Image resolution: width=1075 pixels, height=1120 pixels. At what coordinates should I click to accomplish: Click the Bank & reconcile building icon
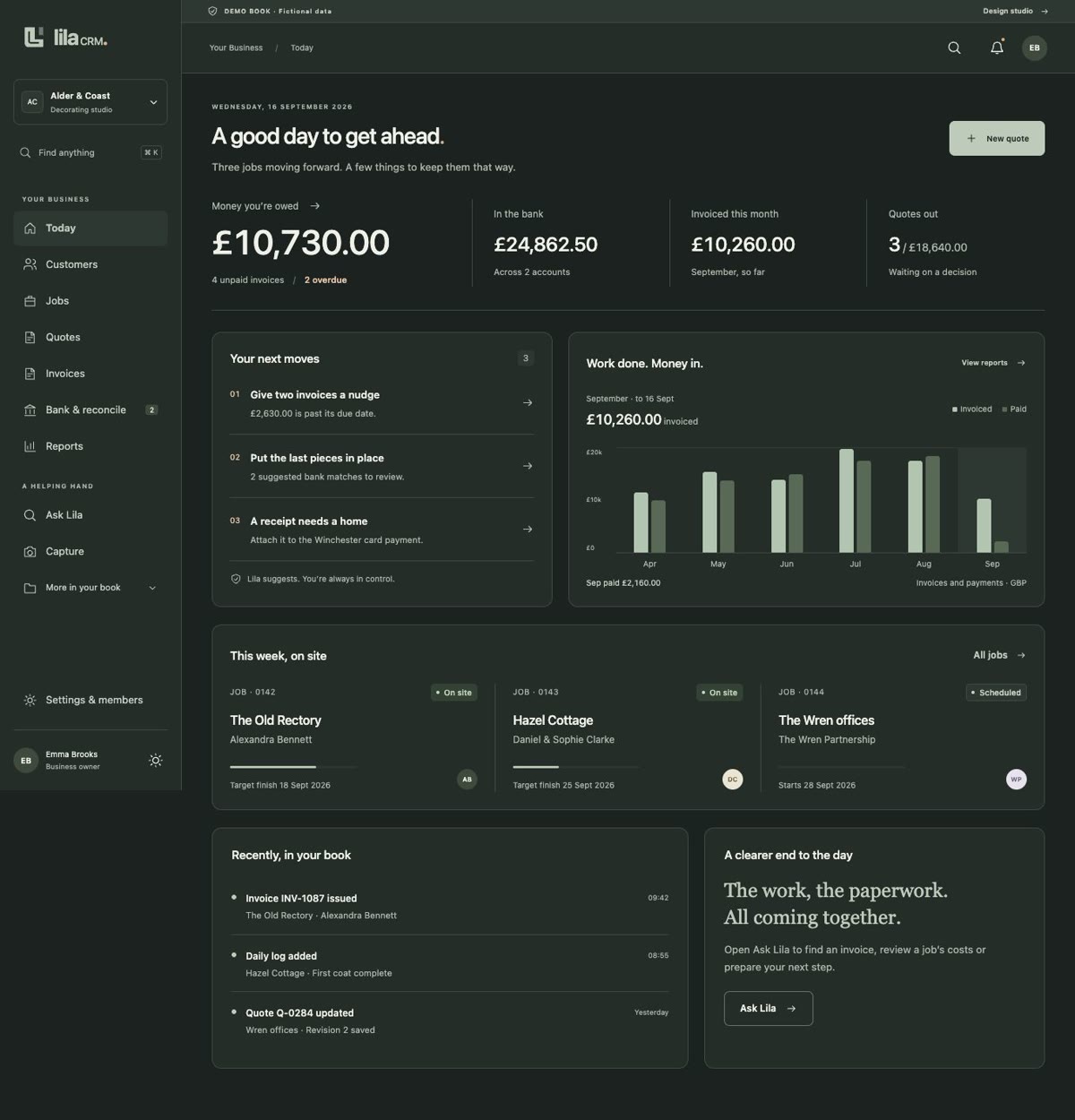30,409
